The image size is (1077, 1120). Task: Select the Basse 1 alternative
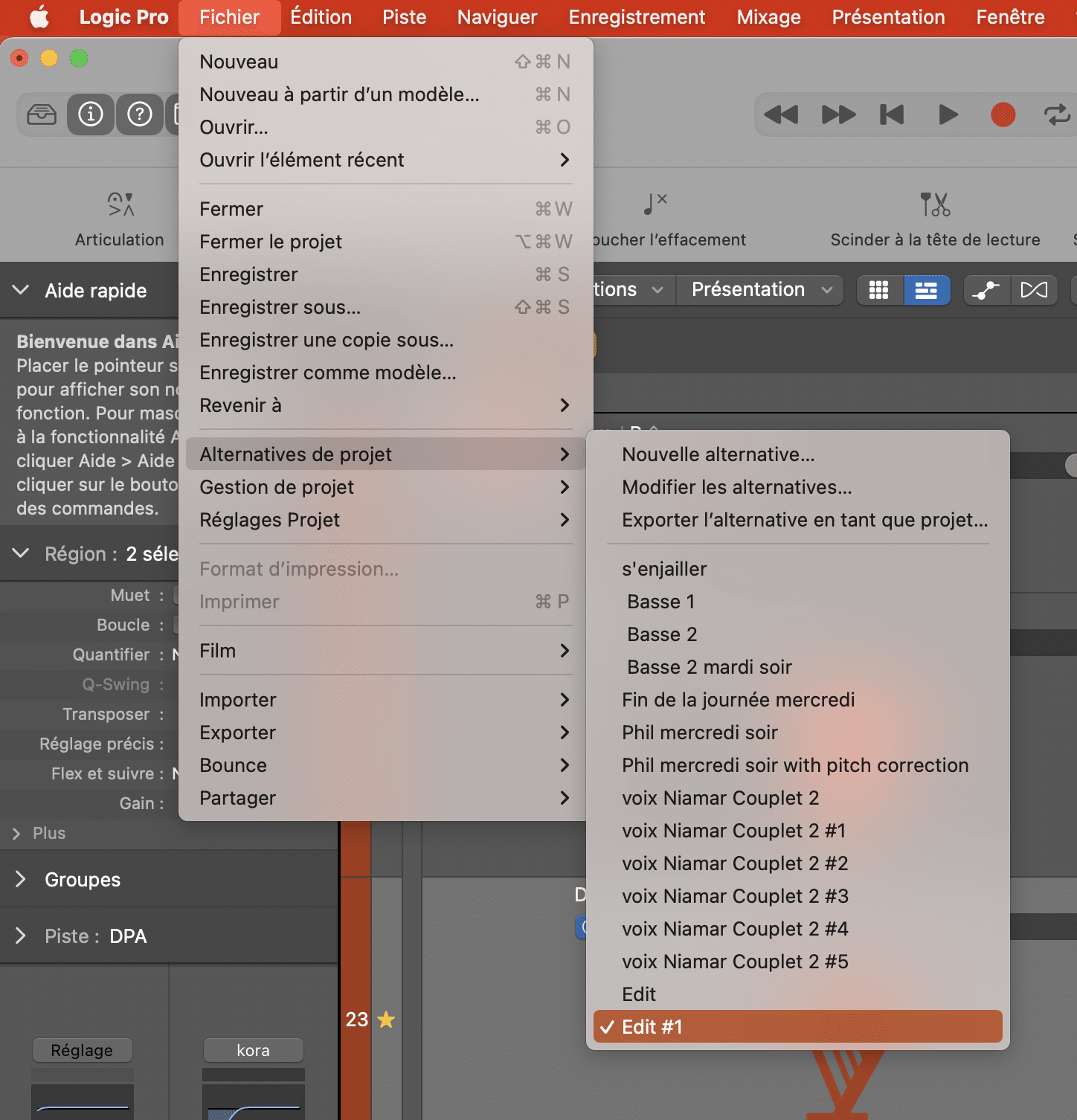pyautogui.click(x=797, y=602)
